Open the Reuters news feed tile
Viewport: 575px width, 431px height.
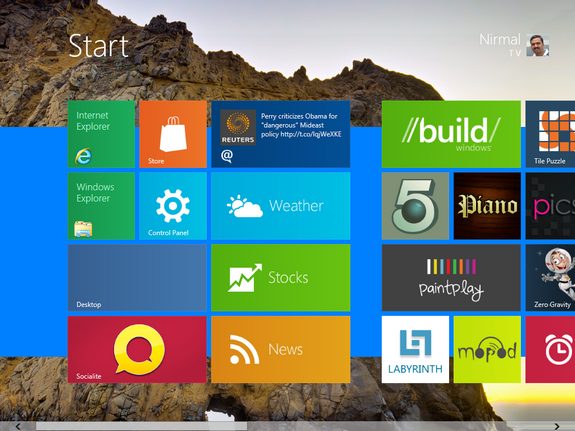281,134
